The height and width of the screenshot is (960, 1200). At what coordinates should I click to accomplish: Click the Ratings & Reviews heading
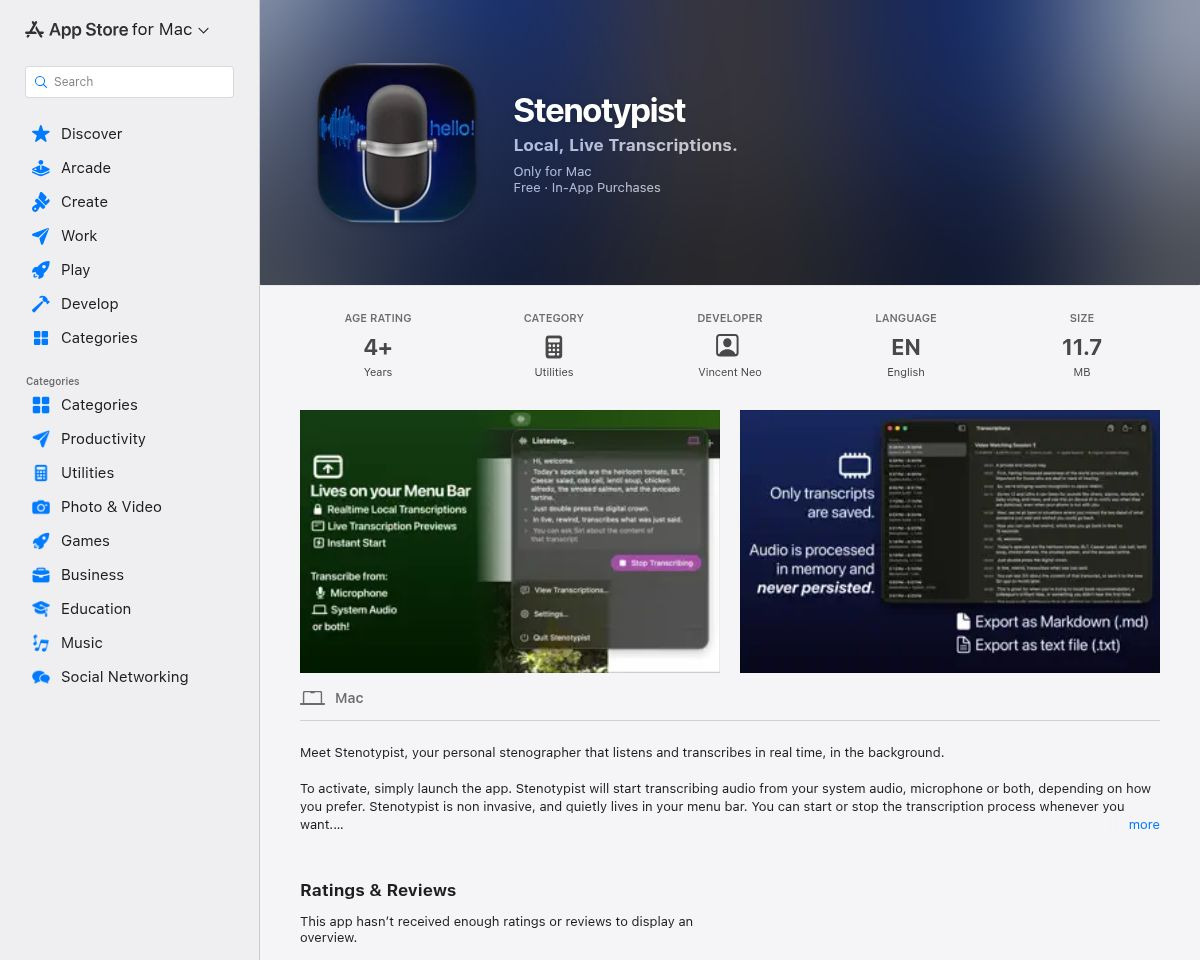coord(378,890)
